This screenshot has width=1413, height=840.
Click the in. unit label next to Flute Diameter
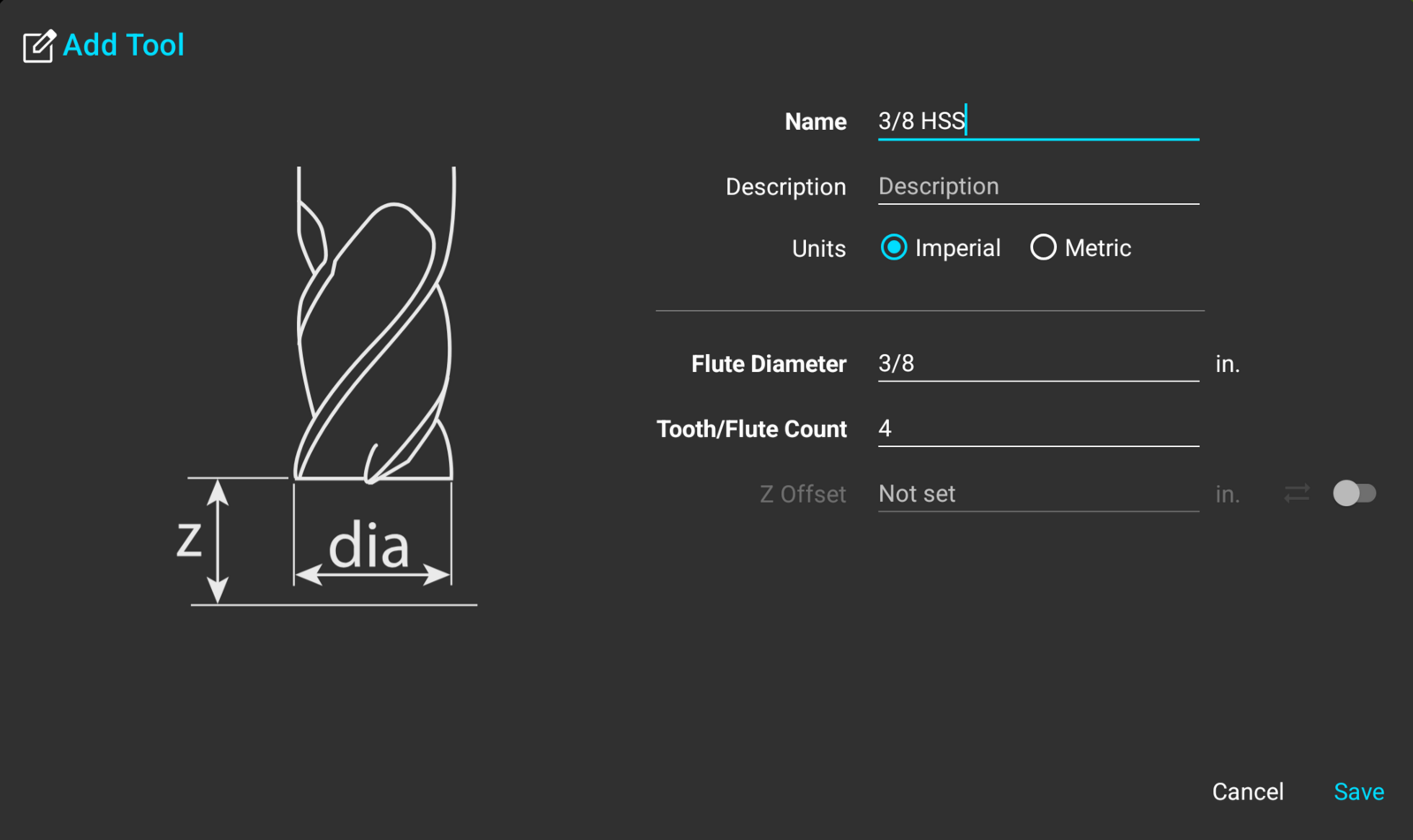[1227, 364]
